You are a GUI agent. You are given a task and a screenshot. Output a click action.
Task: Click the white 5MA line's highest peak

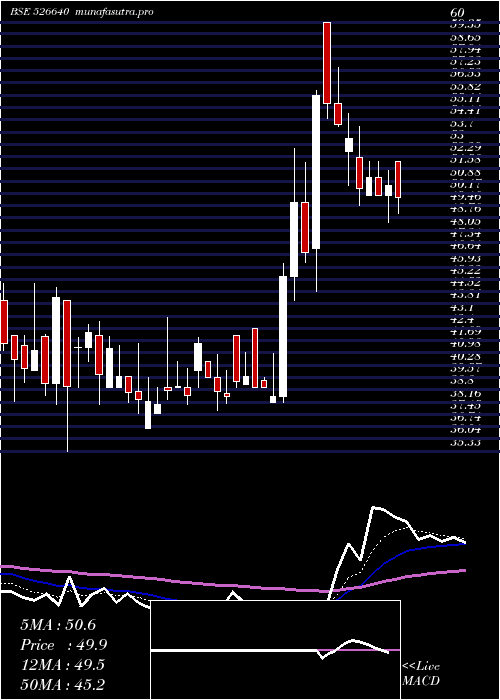click(375, 508)
